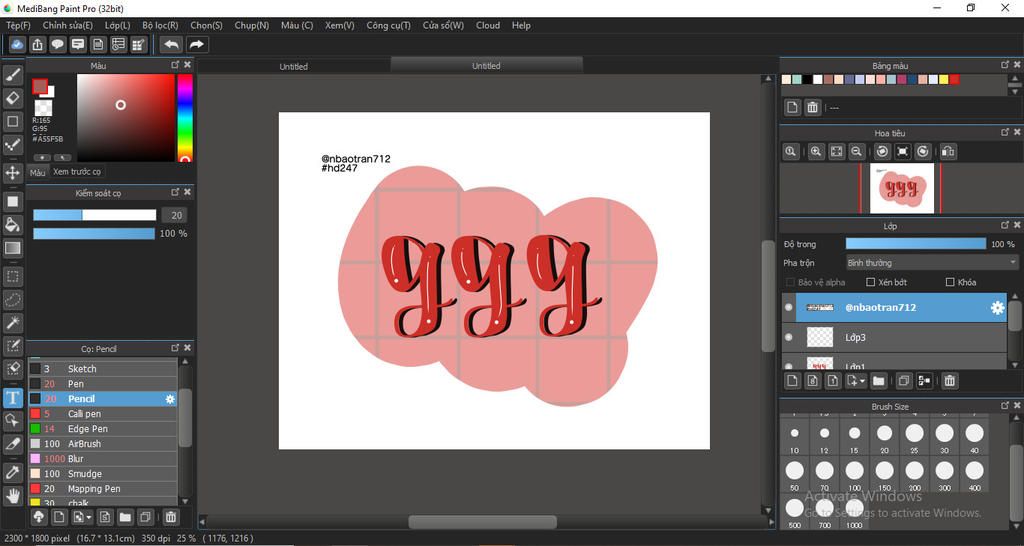Click the cloud save icon in top toolbar
The image size is (1024, 546).
point(18,44)
